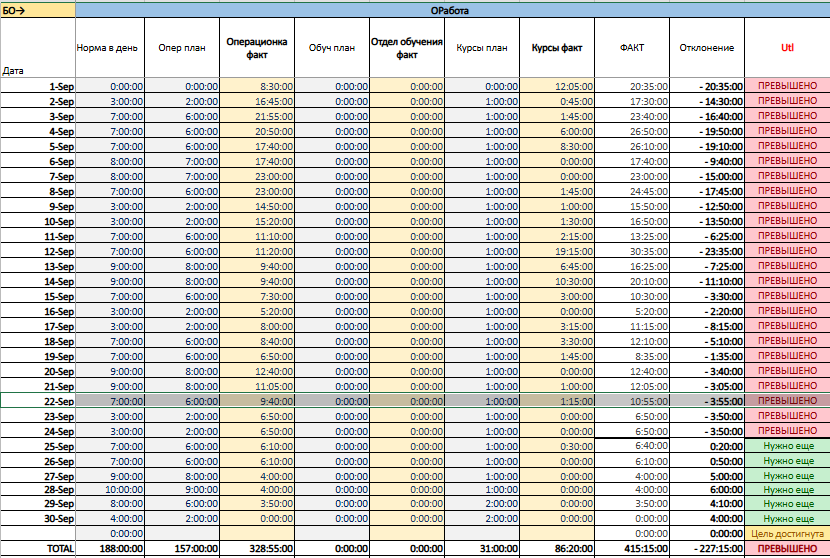
Task: Select the total fact '415:15:00' cell
Action: pyautogui.click(x=632, y=549)
